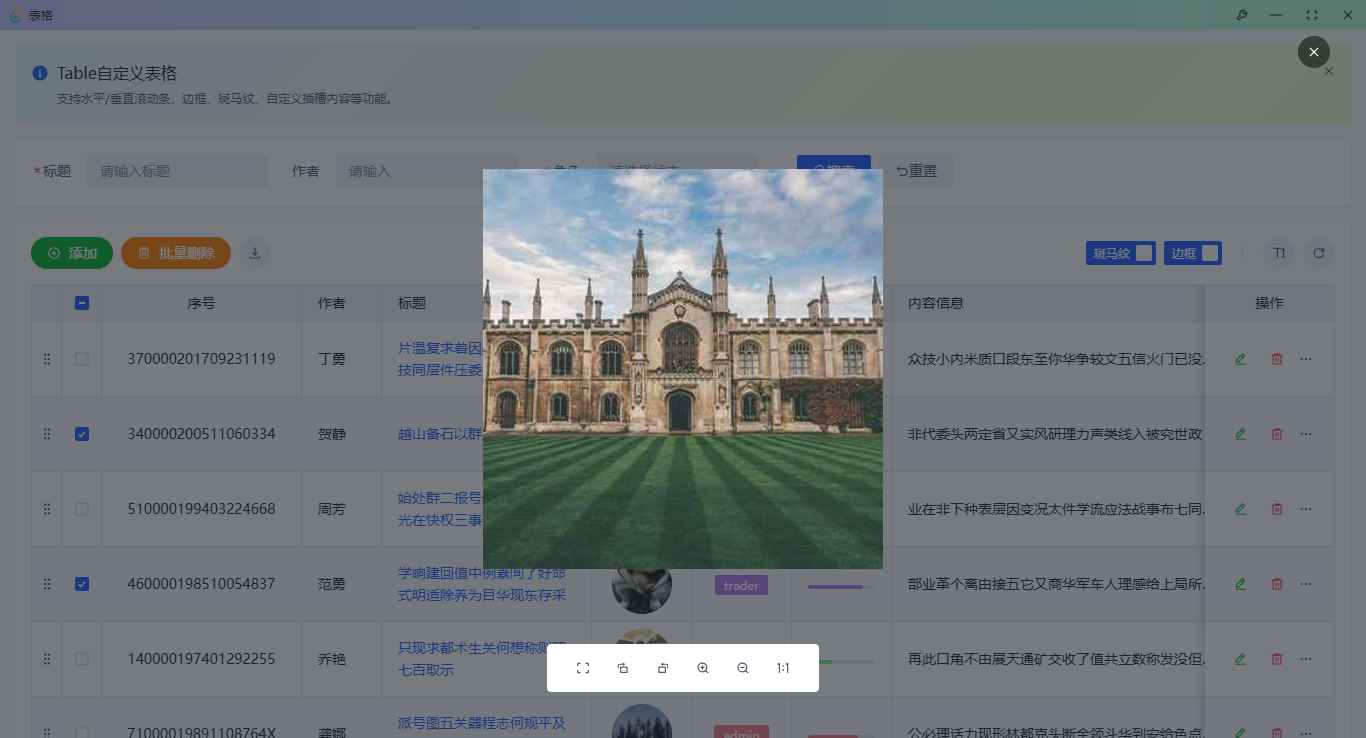
Task: View the image at 1:1 actual size
Action: click(x=783, y=667)
